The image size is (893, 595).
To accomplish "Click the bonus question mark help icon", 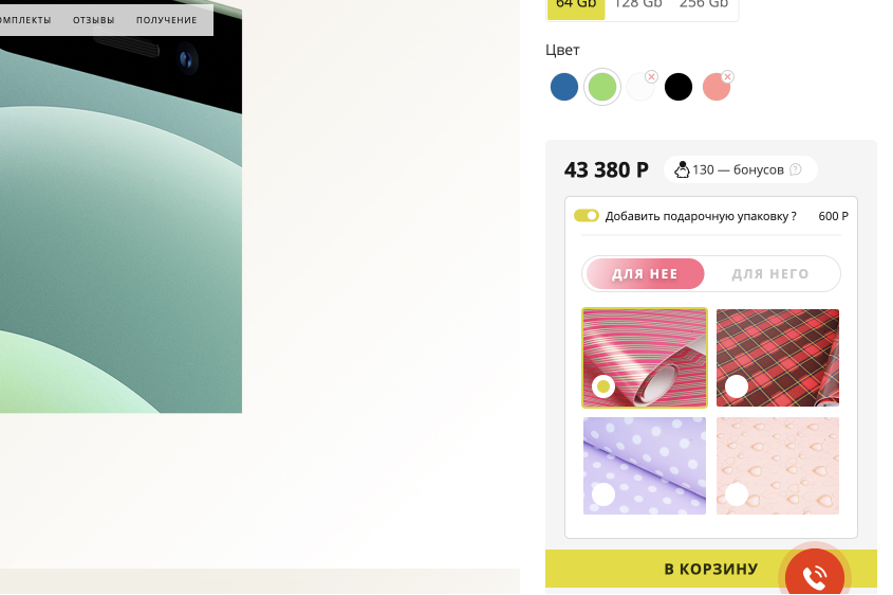I will pyautogui.click(x=796, y=170).
